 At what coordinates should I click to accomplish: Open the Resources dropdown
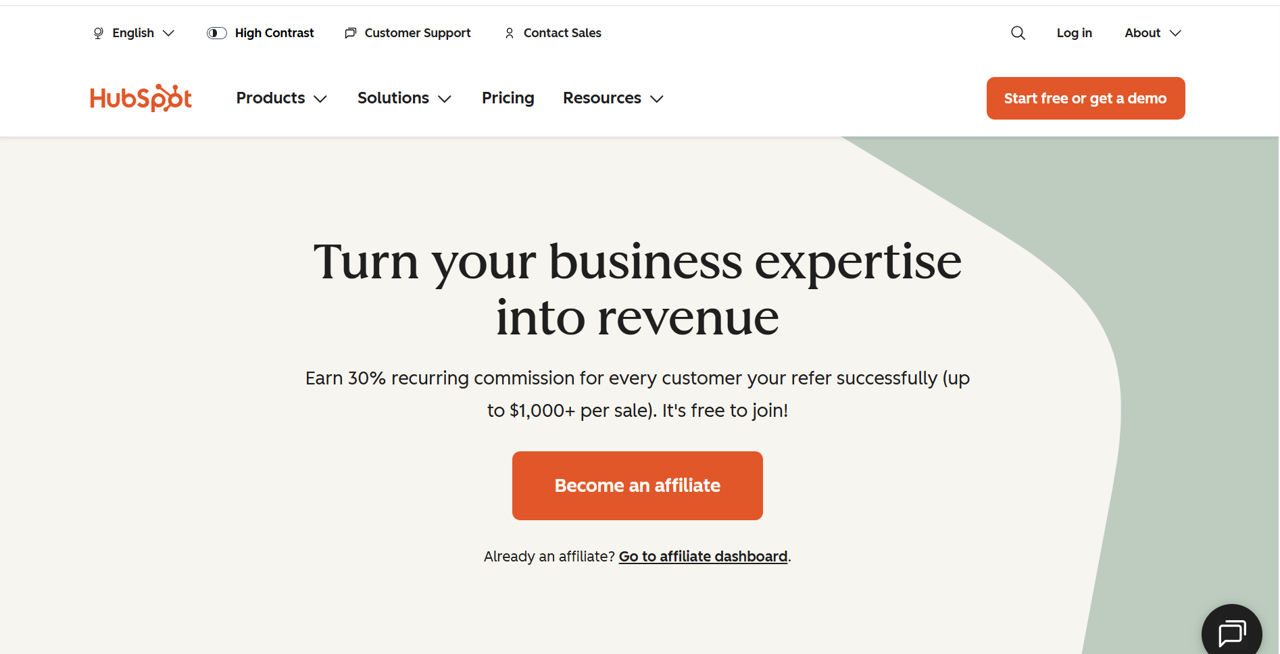613,98
